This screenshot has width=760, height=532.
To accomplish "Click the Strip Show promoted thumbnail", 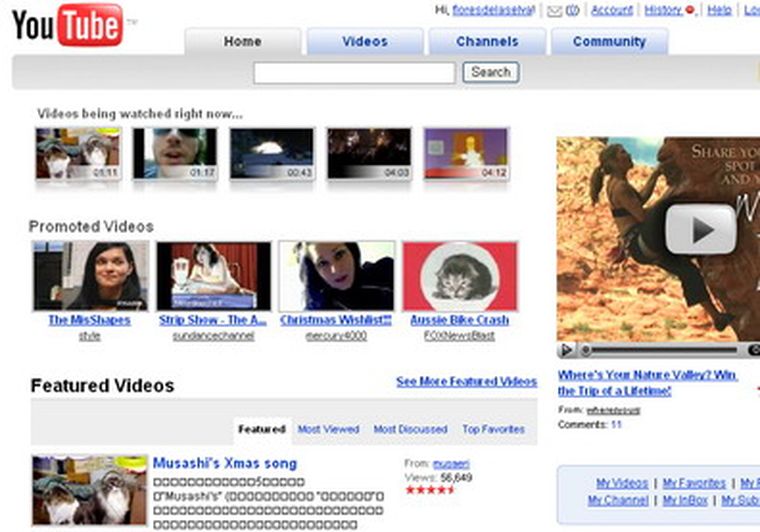I will pos(214,276).
